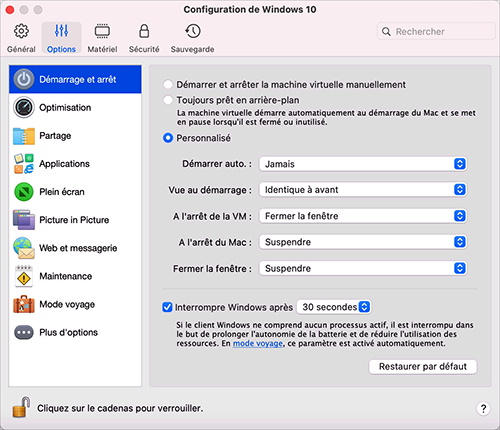Select the Personnalisé radio button
Screen dimensions: 500x430
coord(168,138)
